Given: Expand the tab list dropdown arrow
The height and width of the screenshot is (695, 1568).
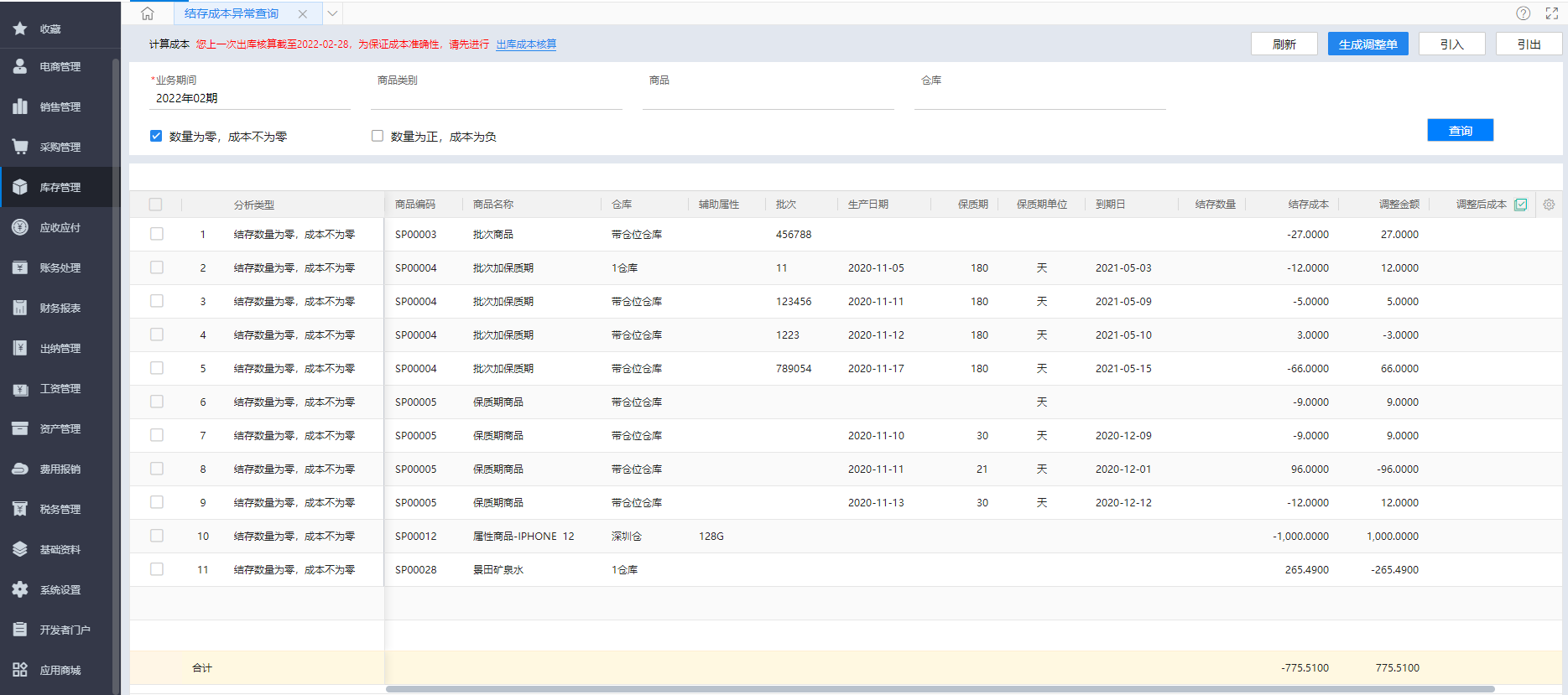Looking at the screenshot, I should tap(333, 13).
